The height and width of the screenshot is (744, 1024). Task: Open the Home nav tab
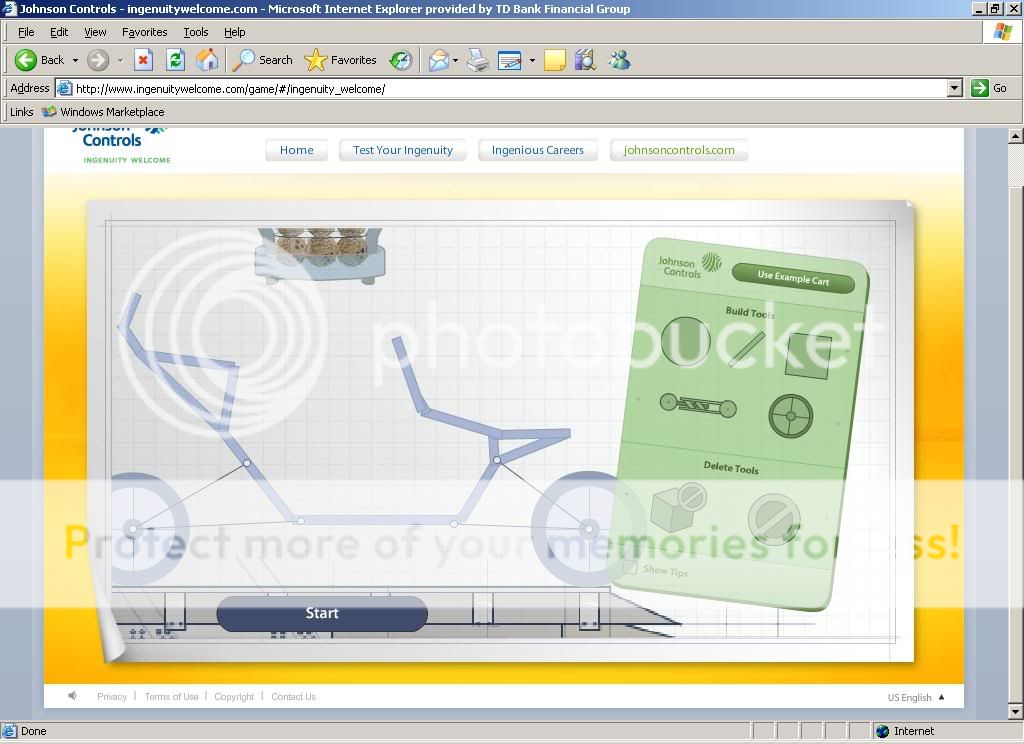tap(296, 150)
